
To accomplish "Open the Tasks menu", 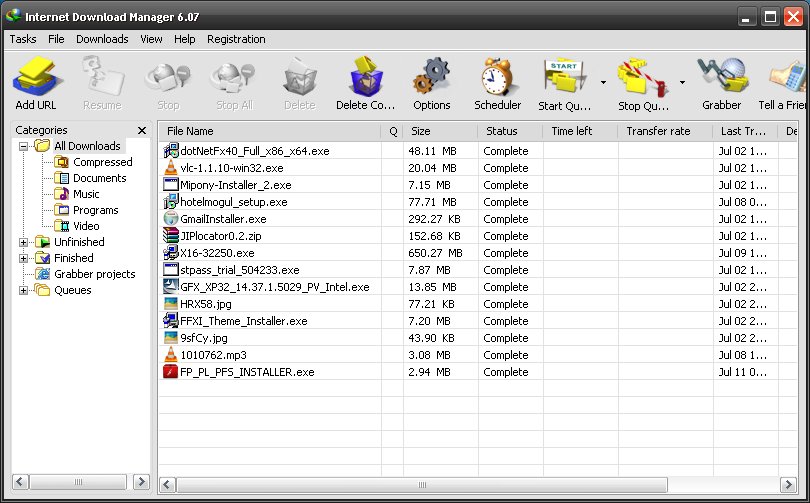I will click(23, 39).
